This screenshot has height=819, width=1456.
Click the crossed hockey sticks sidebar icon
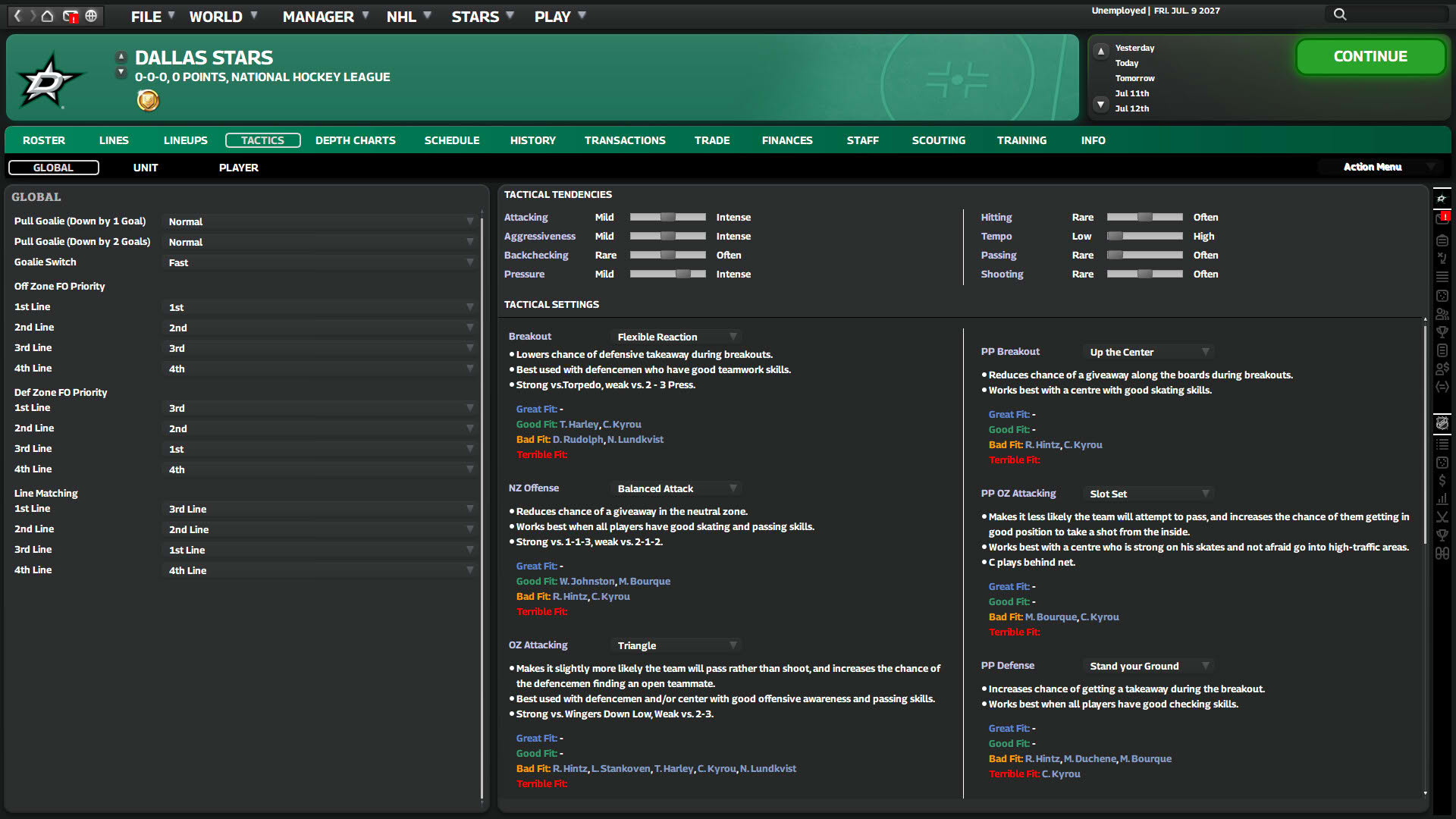tap(1442, 516)
